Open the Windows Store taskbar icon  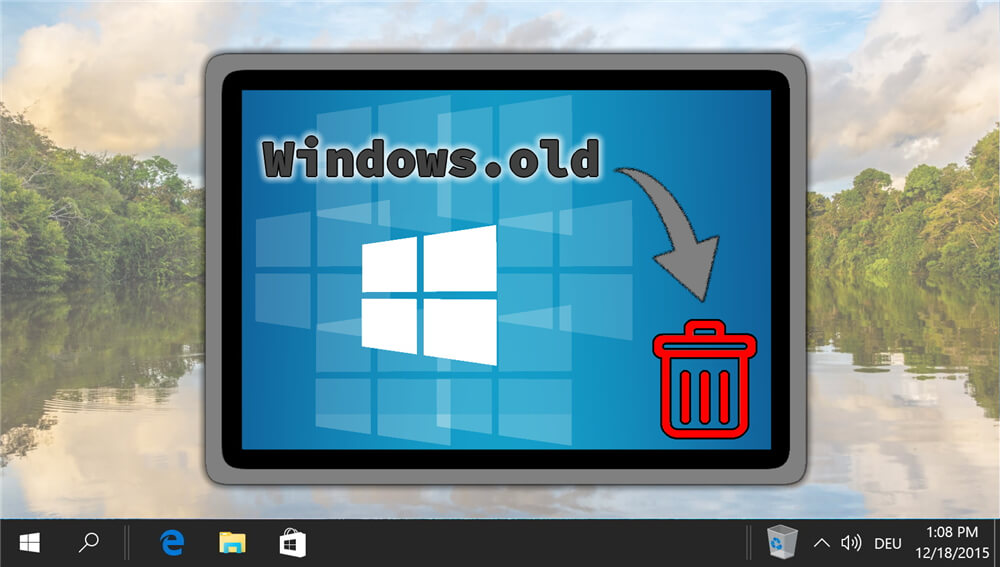click(x=292, y=543)
